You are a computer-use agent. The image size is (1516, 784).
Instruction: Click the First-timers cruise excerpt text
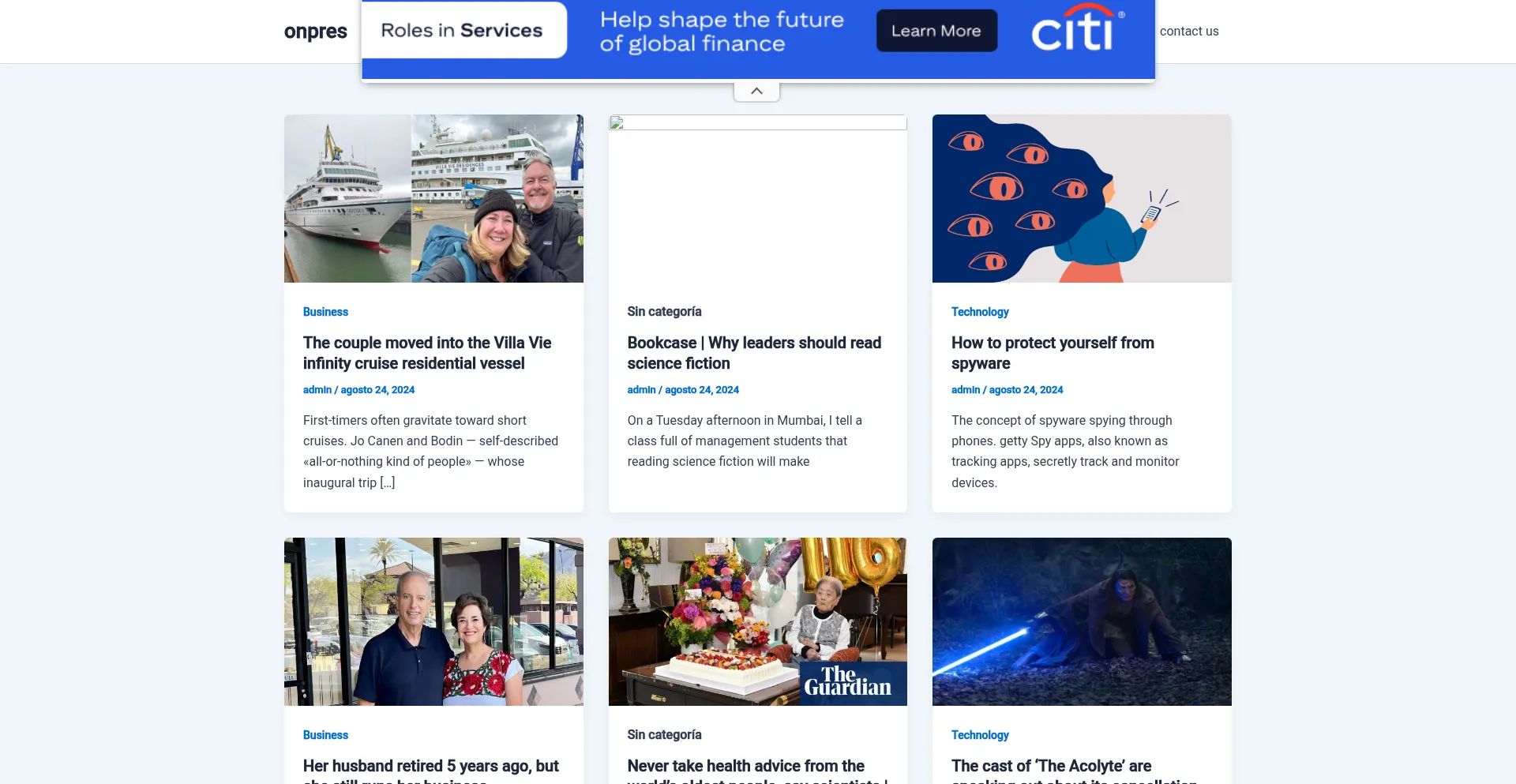(430, 452)
